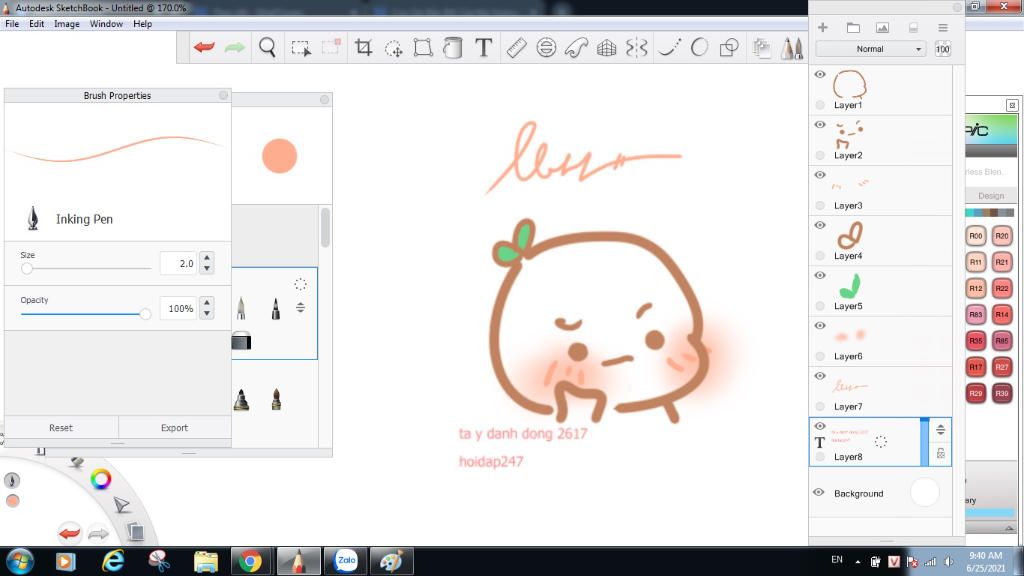Click the brush set reorder arrows
This screenshot has height=576, width=1024.
coord(300,307)
